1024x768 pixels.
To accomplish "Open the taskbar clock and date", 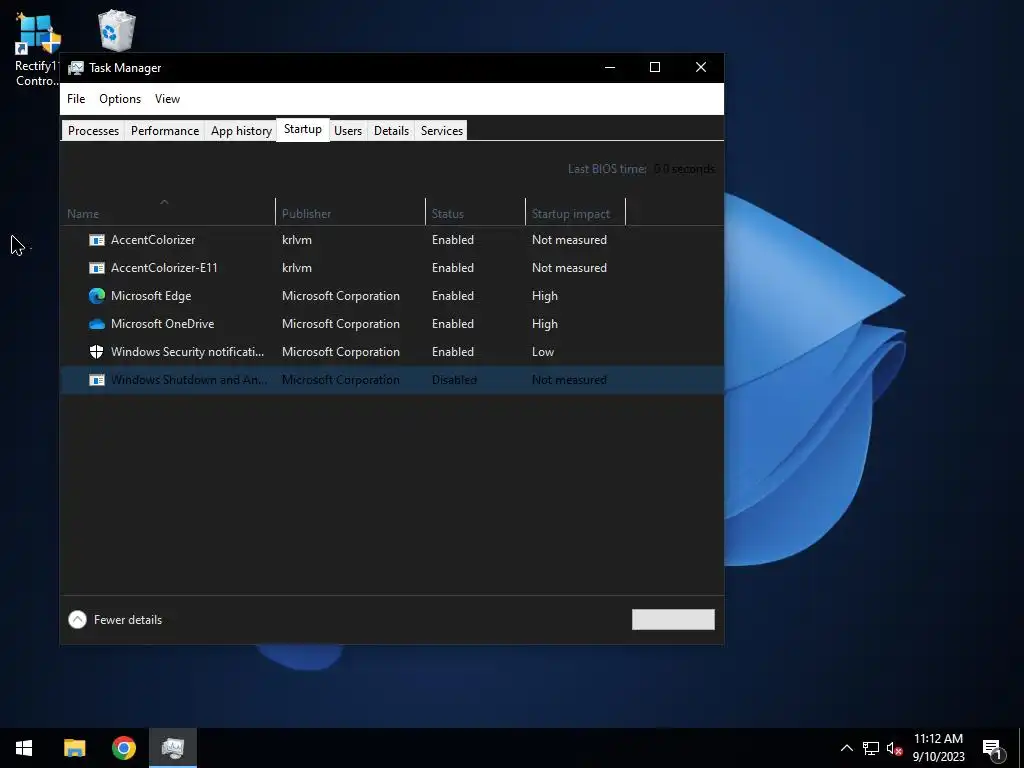I will (938, 748).
